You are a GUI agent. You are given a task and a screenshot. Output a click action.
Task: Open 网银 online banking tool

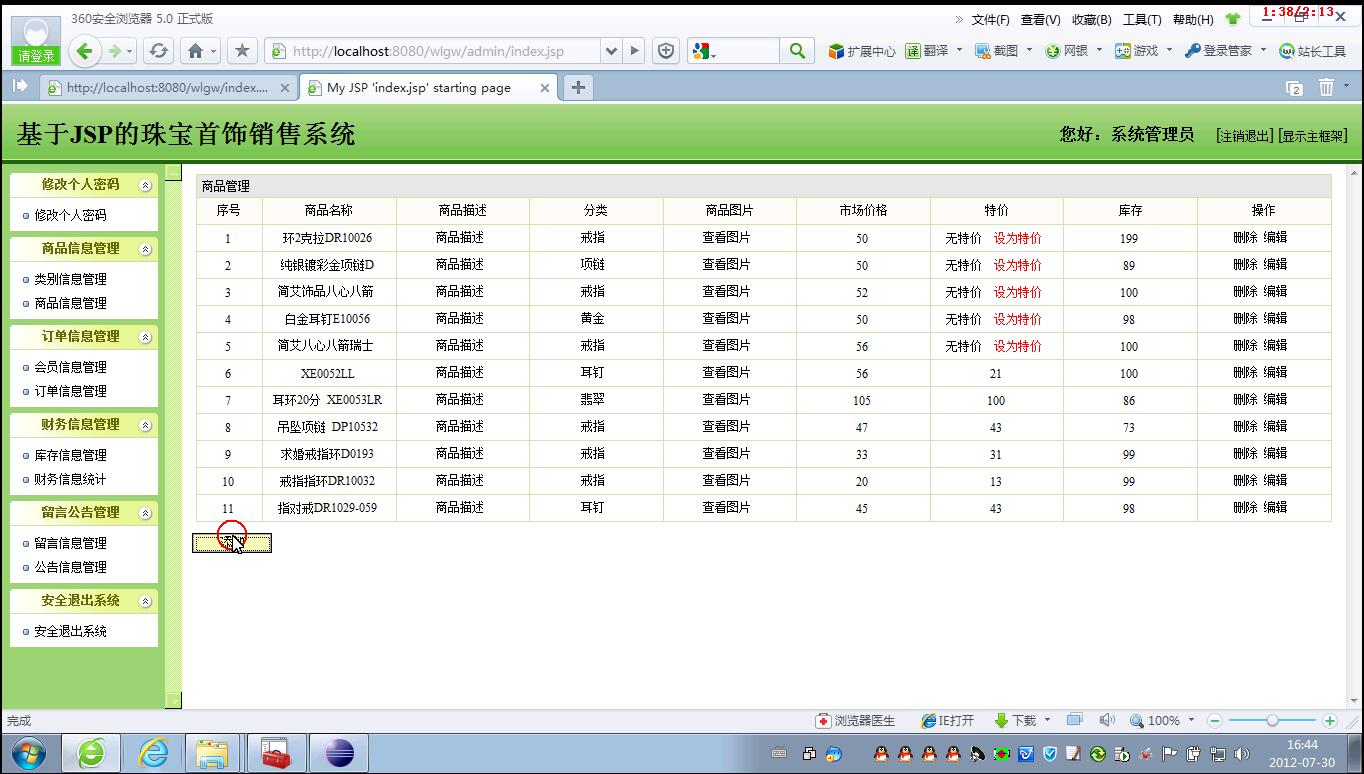1067,51
